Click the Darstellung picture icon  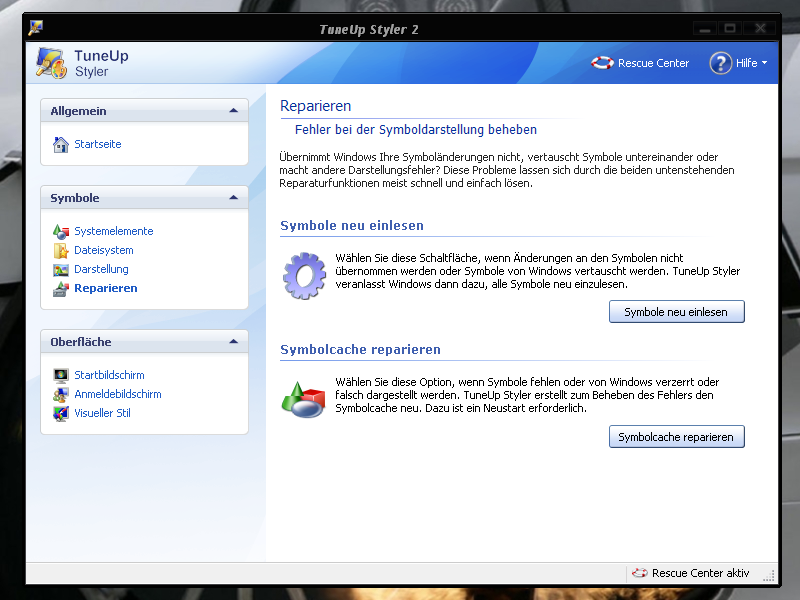pos(61,269)
